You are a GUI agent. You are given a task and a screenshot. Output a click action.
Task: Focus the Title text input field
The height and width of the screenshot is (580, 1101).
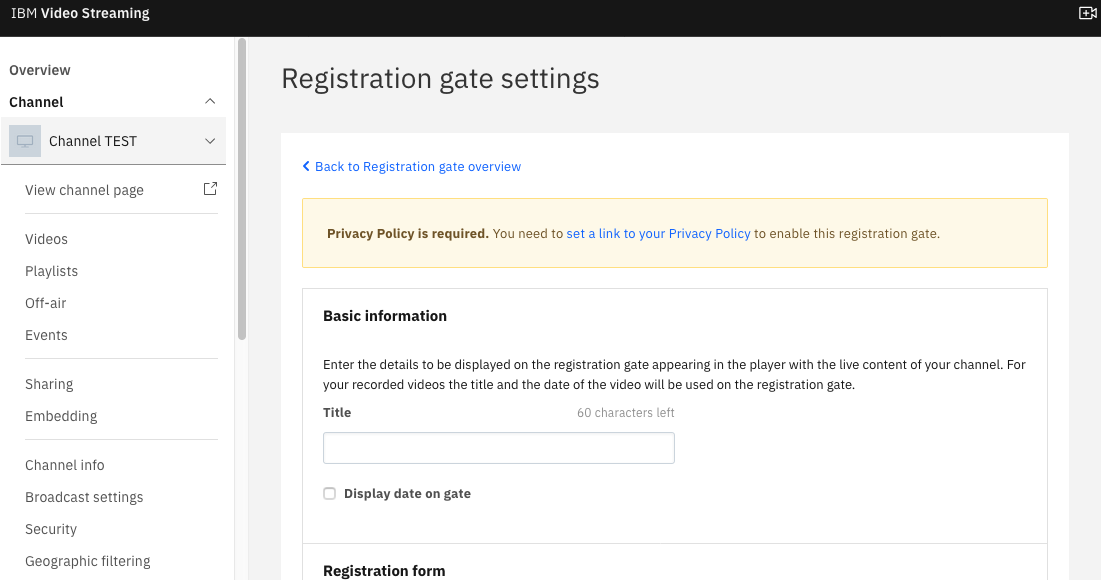tap(499, 448)
